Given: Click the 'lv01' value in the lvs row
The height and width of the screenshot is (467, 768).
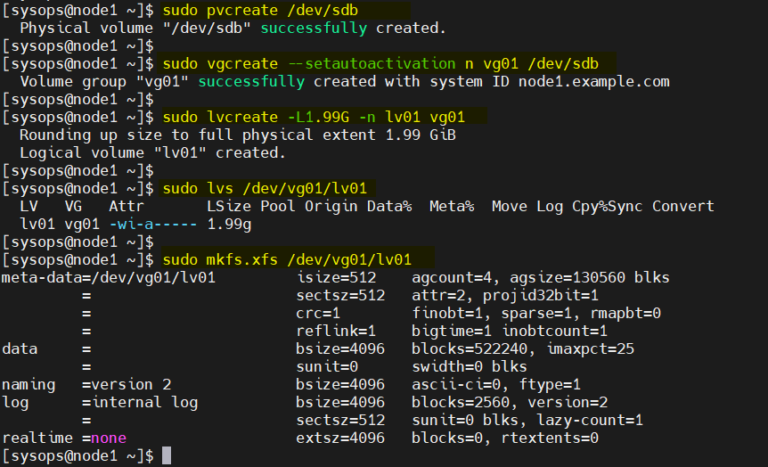Looking at the screenshot, I should pos(37,224).
